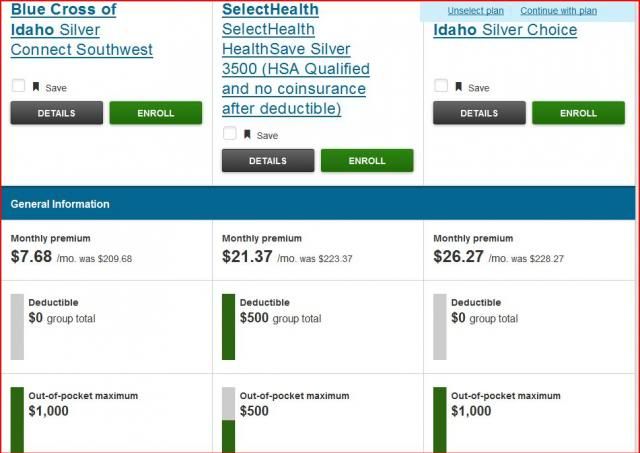Click the Unselect plan link
640x453 pixels.
pyautogui.click(x=476, y=11)
